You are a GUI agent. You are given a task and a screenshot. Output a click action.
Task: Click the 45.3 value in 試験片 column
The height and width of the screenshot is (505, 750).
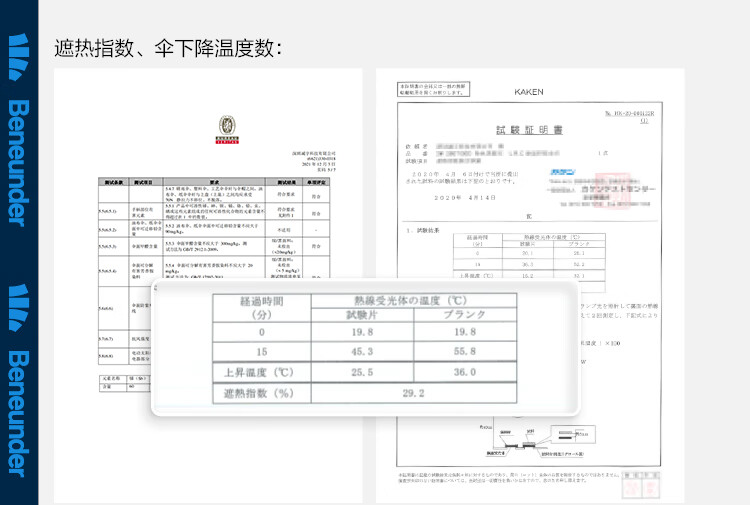(x=362, y=351)
